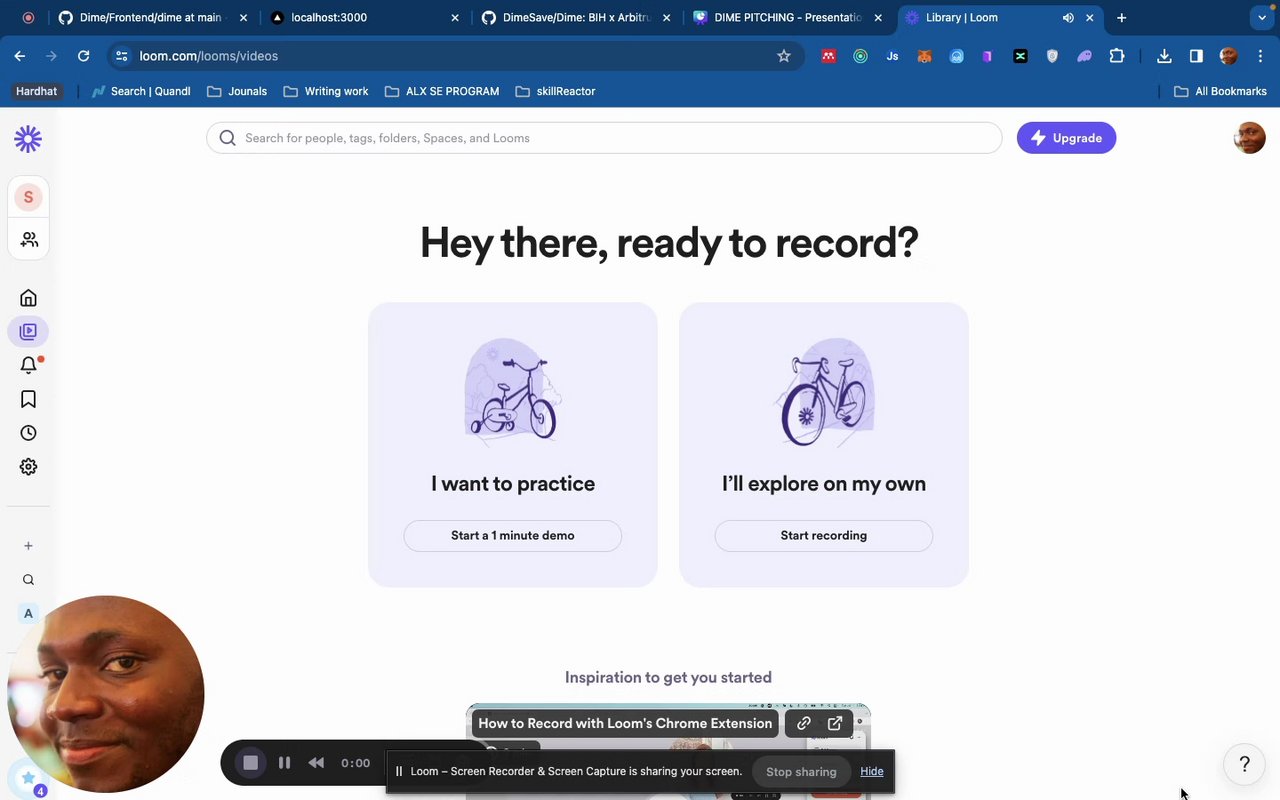Open the red Mendeley extension icon

[x=828, y=56]
